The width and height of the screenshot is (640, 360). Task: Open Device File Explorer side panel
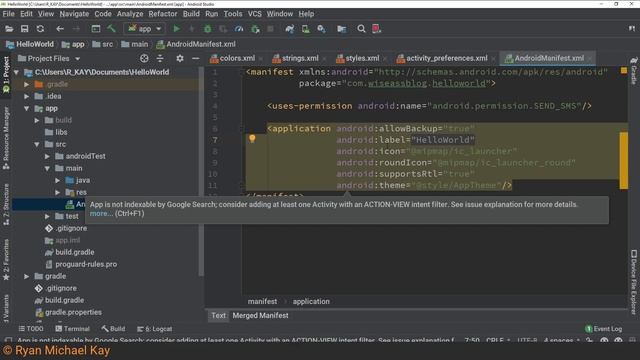(633, 282)
